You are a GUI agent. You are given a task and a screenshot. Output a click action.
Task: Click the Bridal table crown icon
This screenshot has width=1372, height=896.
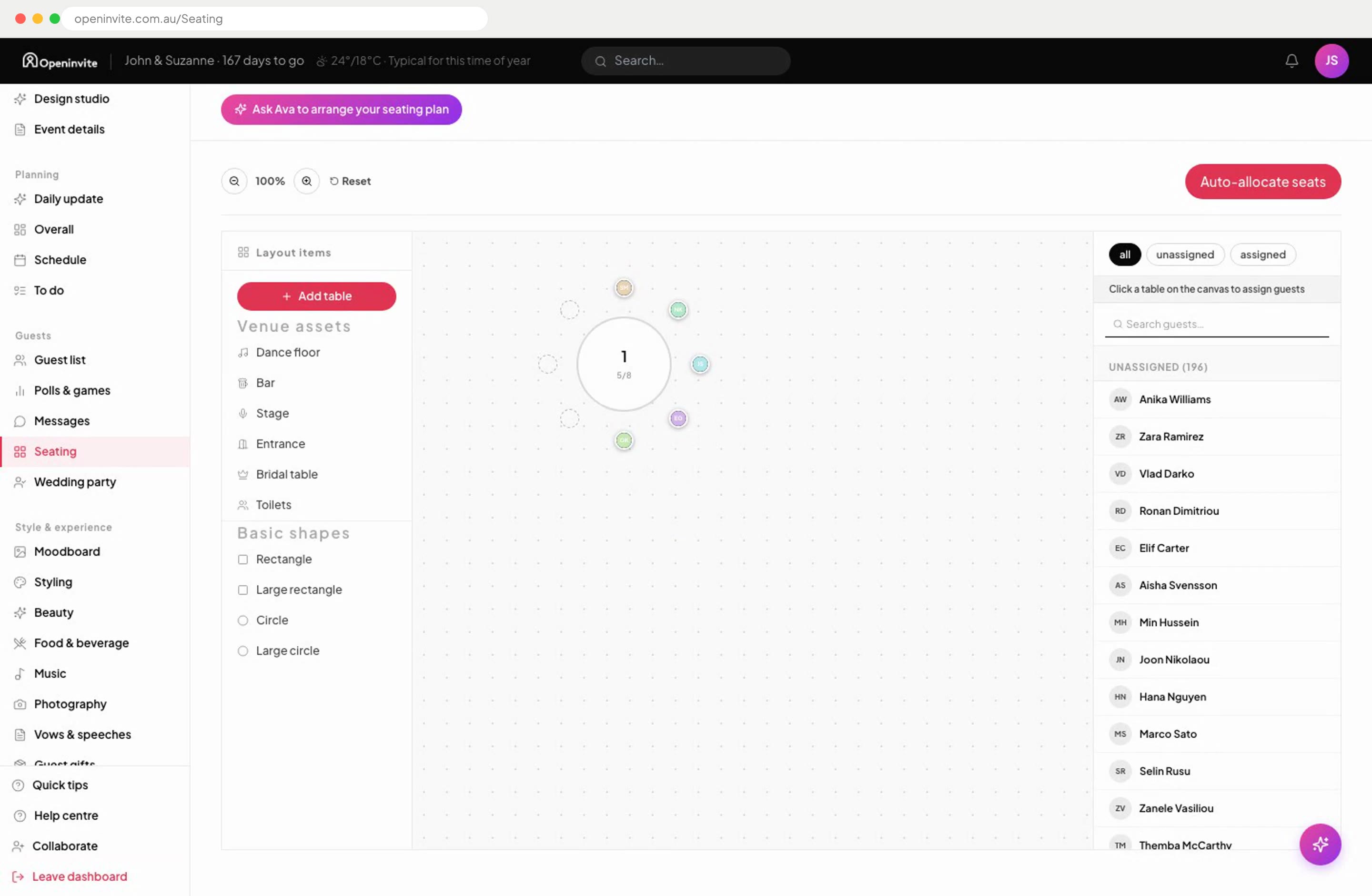[x=243, y=475]
